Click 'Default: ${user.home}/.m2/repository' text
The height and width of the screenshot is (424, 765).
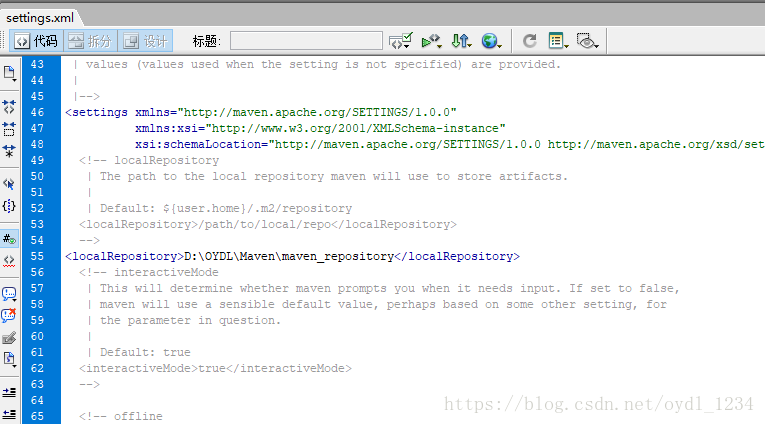226,208
